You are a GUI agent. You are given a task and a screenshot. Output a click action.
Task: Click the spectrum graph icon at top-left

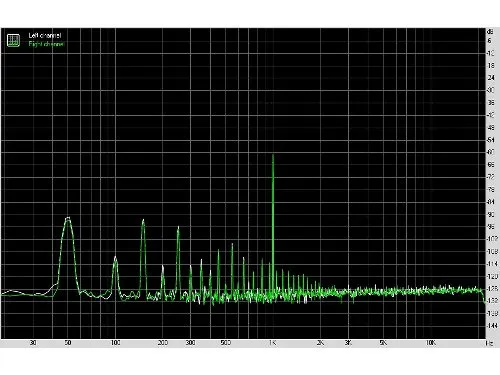click(13, 40)
